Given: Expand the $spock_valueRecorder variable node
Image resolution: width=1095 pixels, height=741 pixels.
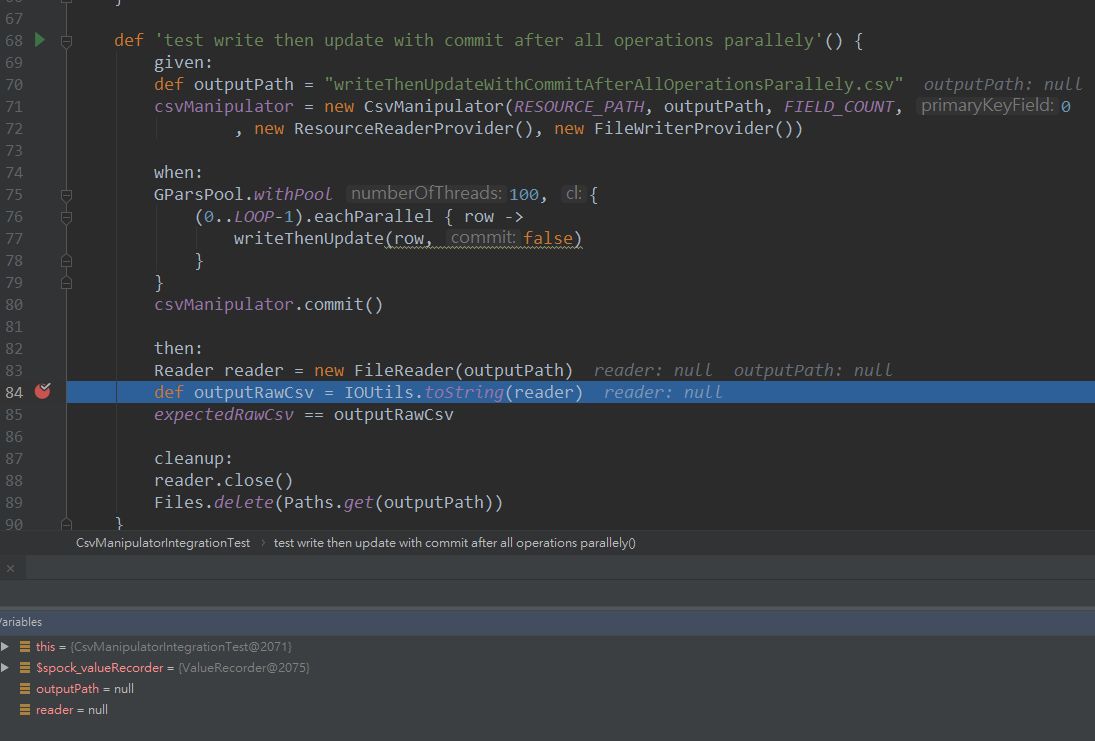Looking at the screenshot, I should 5,668.
